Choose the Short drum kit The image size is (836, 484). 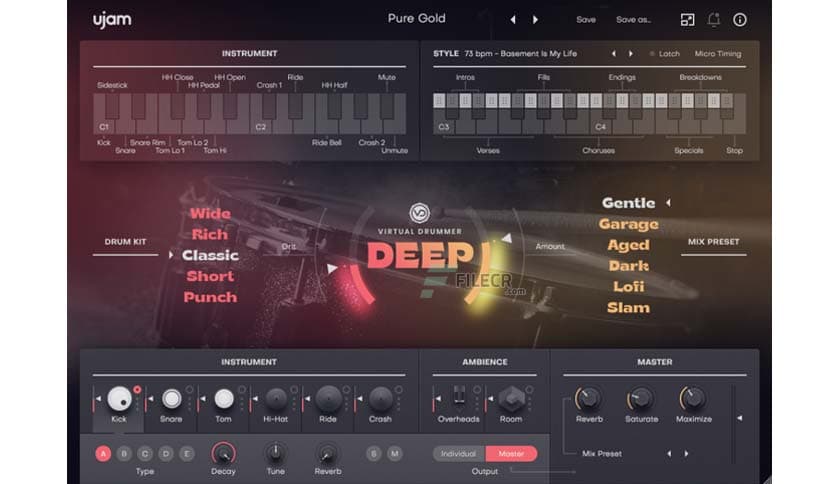tap(210, 276)
